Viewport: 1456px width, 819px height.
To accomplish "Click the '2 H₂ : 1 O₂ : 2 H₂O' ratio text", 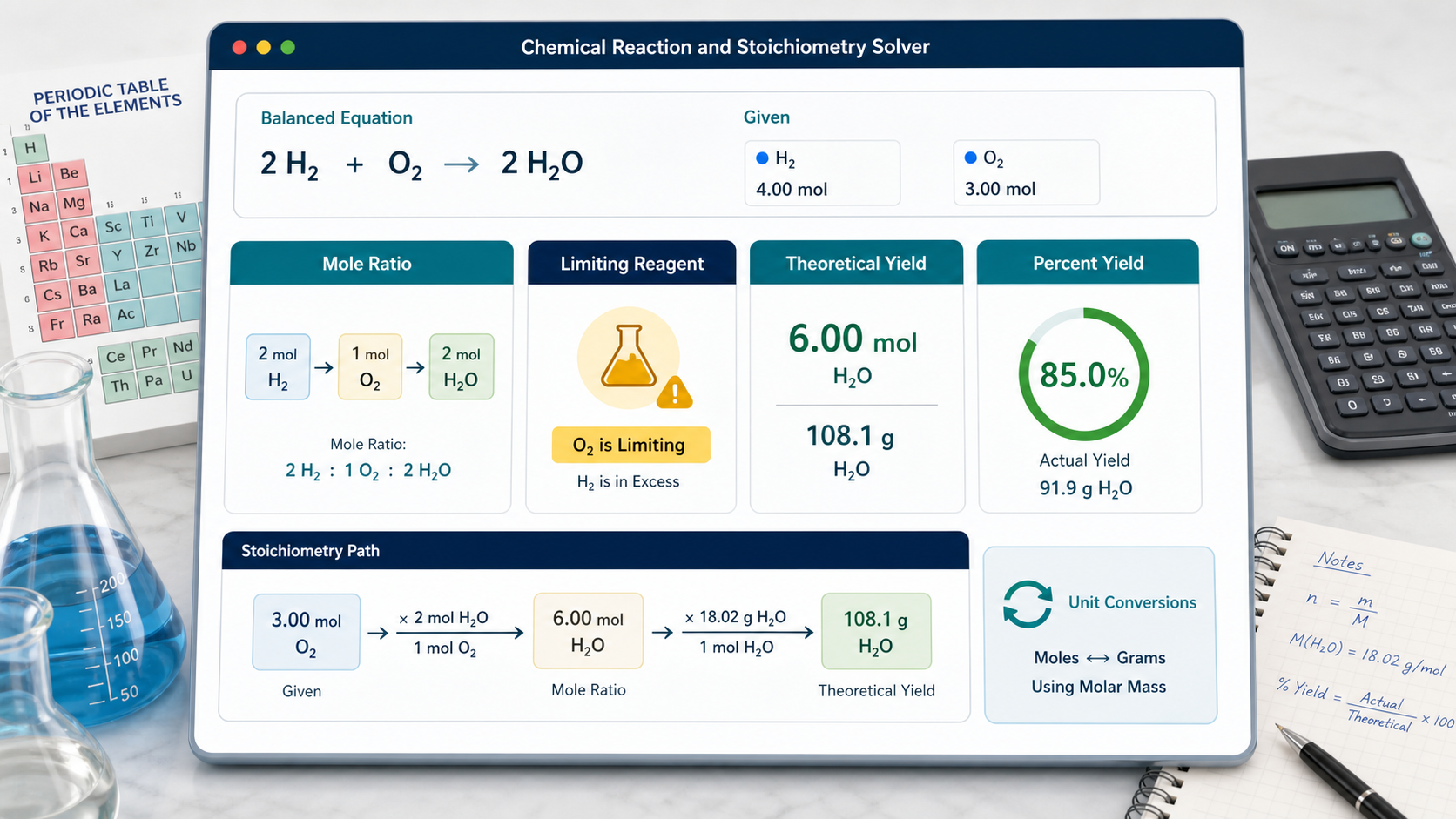I will tap(368, 471).
